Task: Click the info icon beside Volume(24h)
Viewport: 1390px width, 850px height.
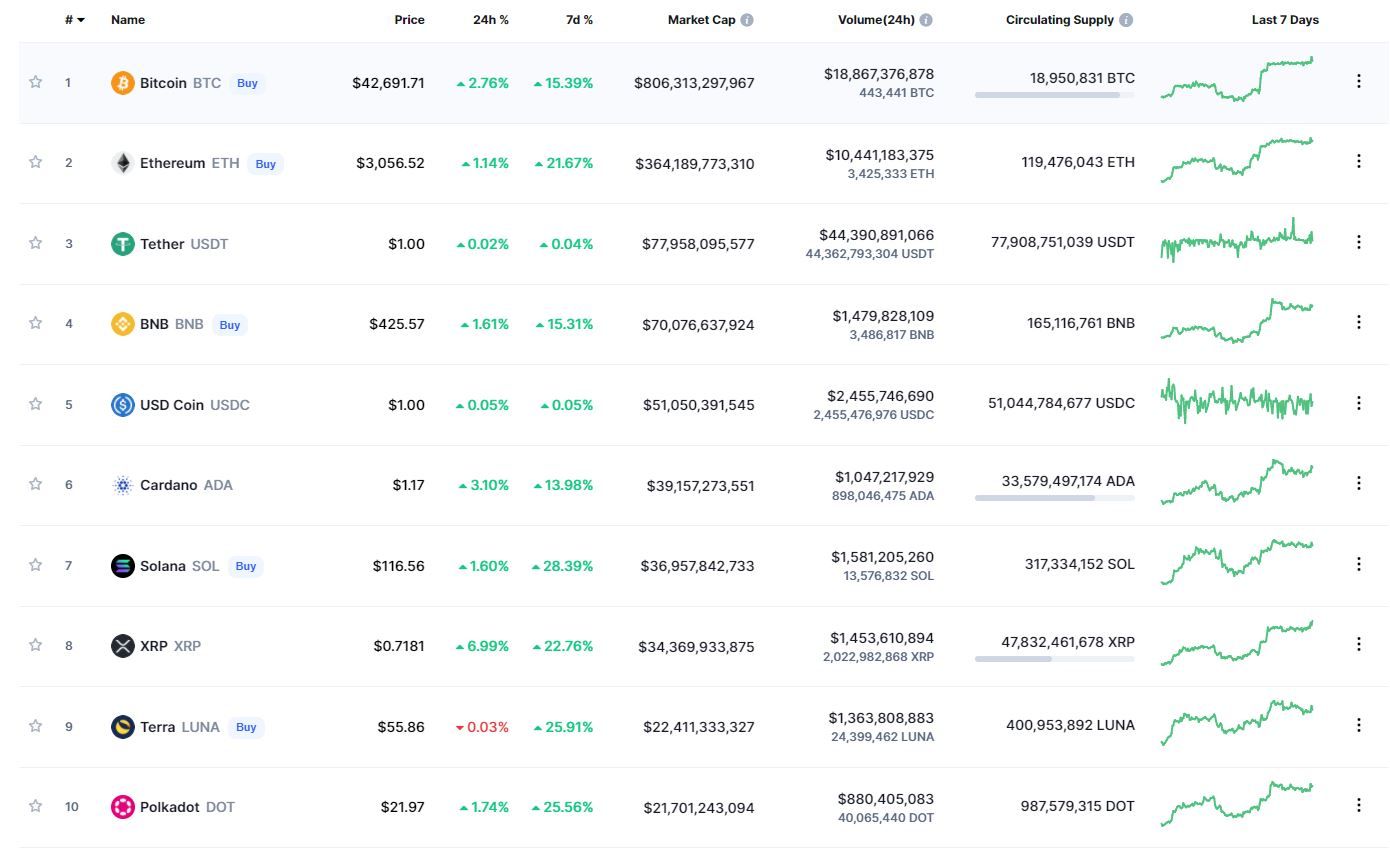Action: coord(926,20)
